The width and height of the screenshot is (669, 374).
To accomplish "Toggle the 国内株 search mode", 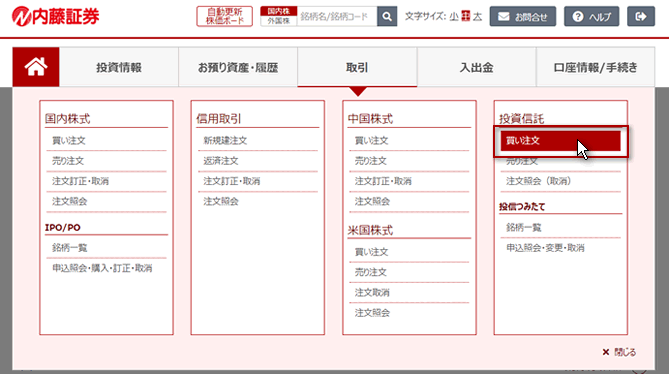I will tap(279, 12).
